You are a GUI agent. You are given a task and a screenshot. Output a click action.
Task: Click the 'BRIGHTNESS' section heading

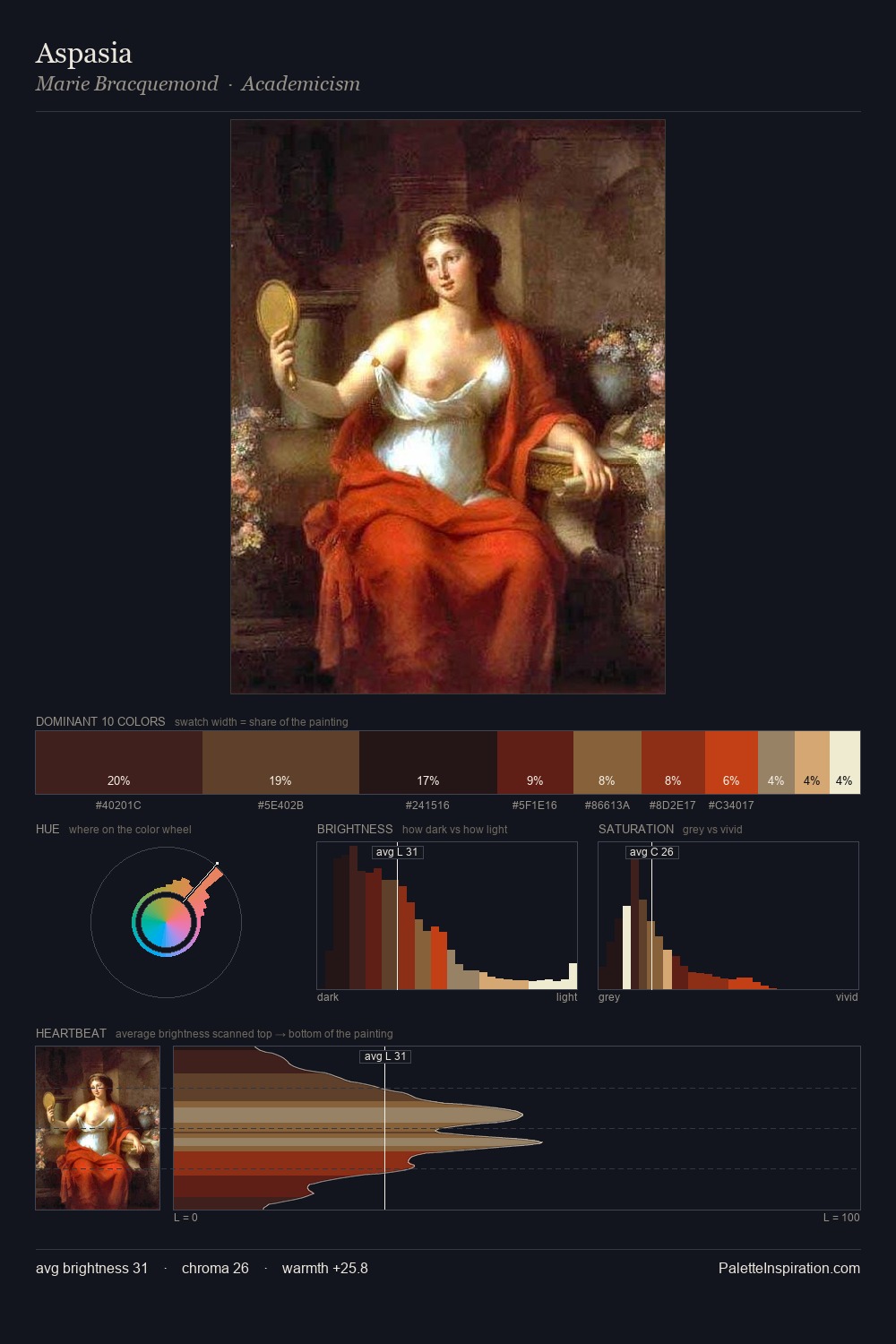pyautogui.click(x=355, y=830)
